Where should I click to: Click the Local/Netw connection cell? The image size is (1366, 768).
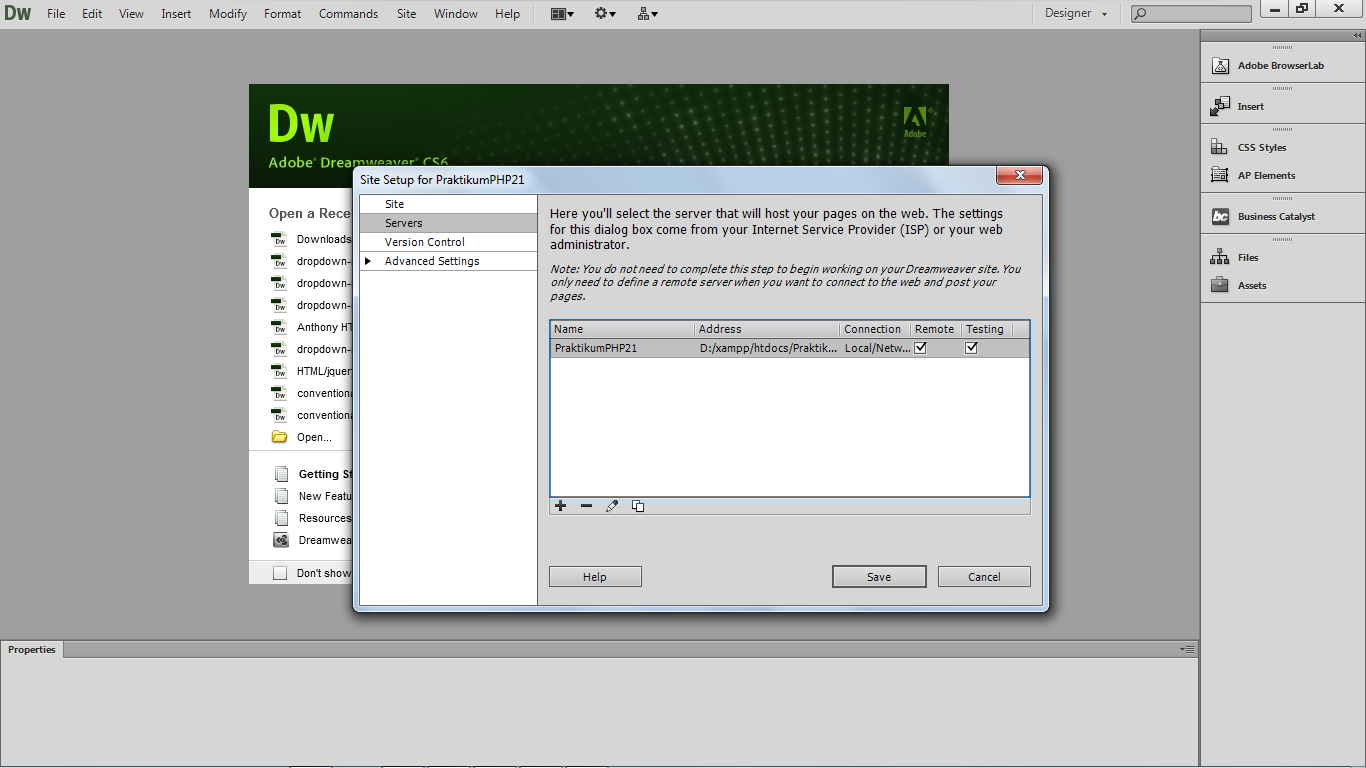(x=877, y=348)
